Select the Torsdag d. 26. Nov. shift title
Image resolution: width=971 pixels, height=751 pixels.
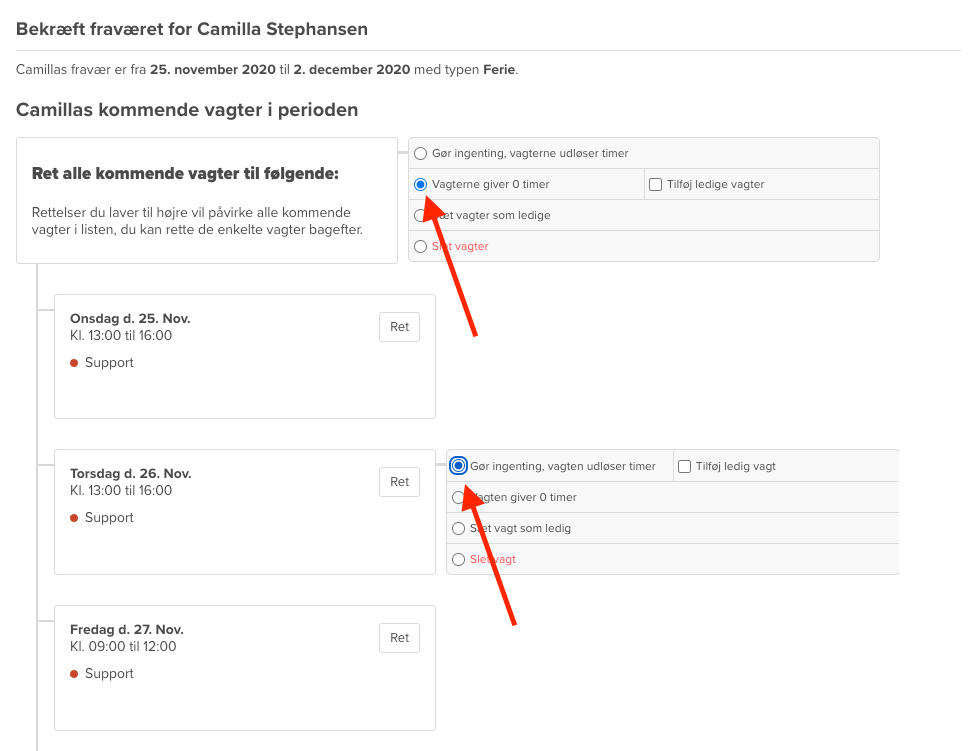(130, 474)
